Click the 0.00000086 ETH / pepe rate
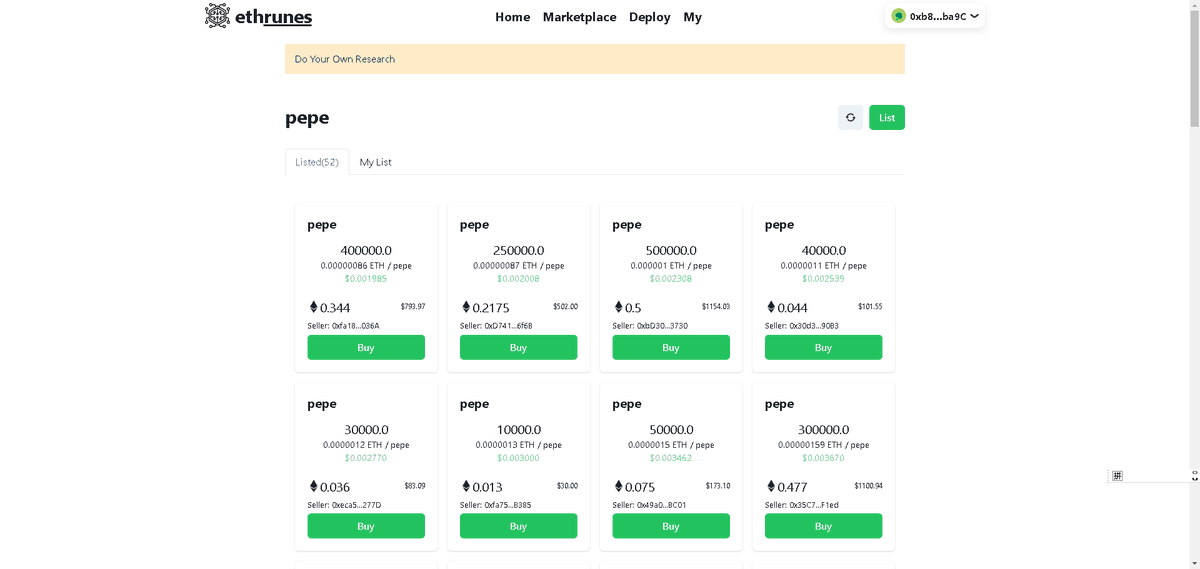1200x569 pixels. pos(366,266)
